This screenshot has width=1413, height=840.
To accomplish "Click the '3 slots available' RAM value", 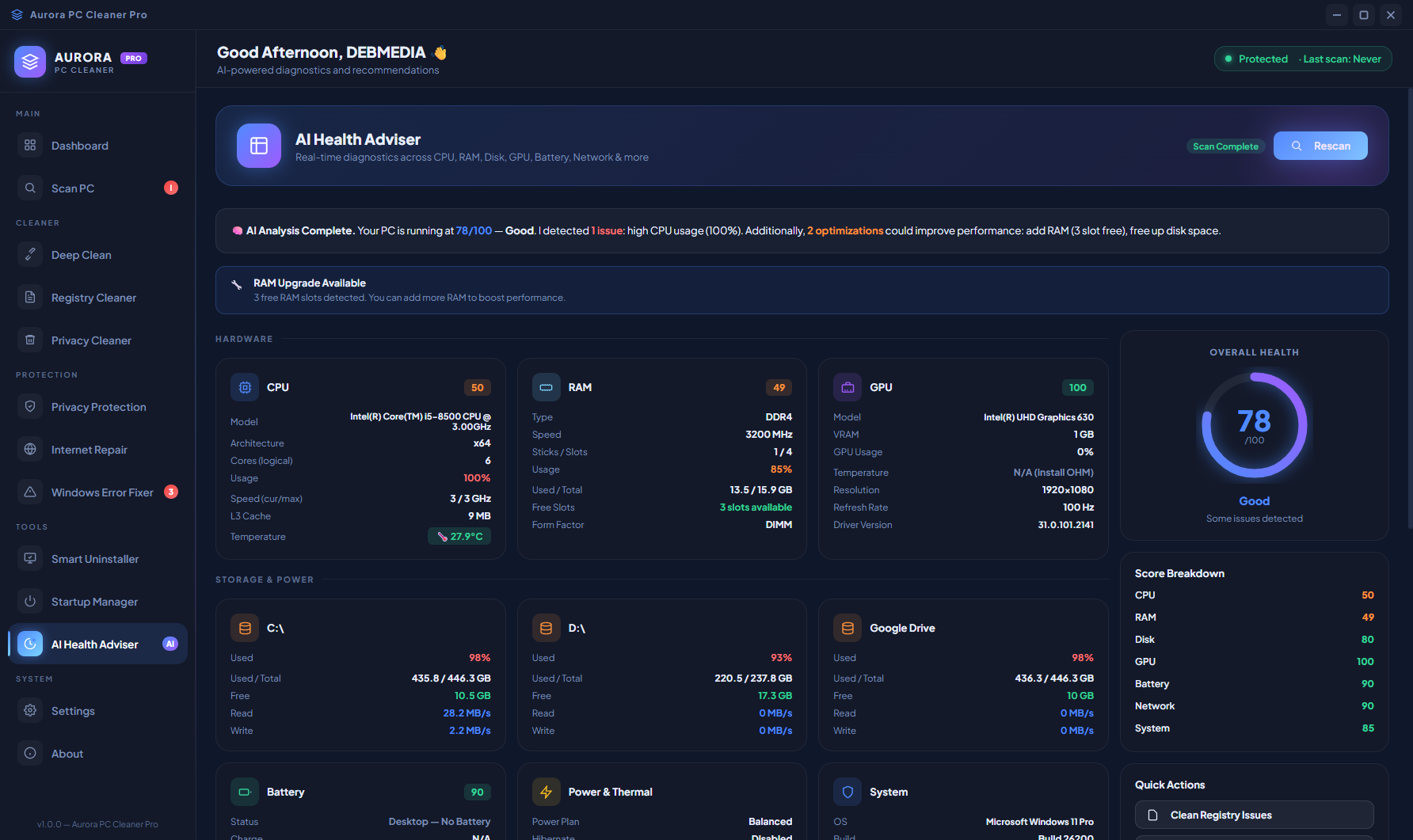I will (756, 507).
